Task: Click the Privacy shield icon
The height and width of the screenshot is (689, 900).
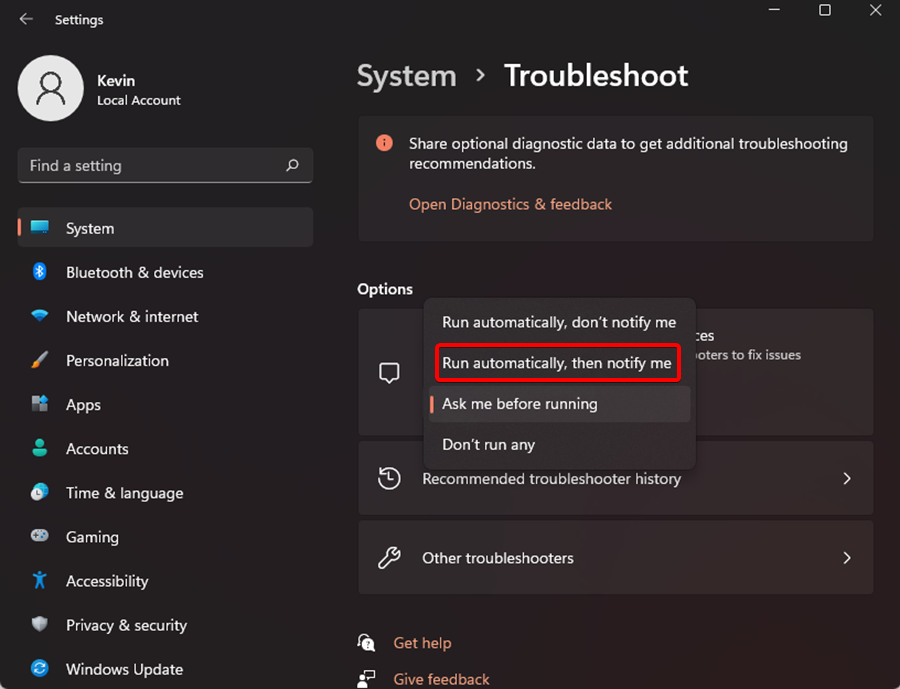Action: pyautogui.click(x=40, y=624)
